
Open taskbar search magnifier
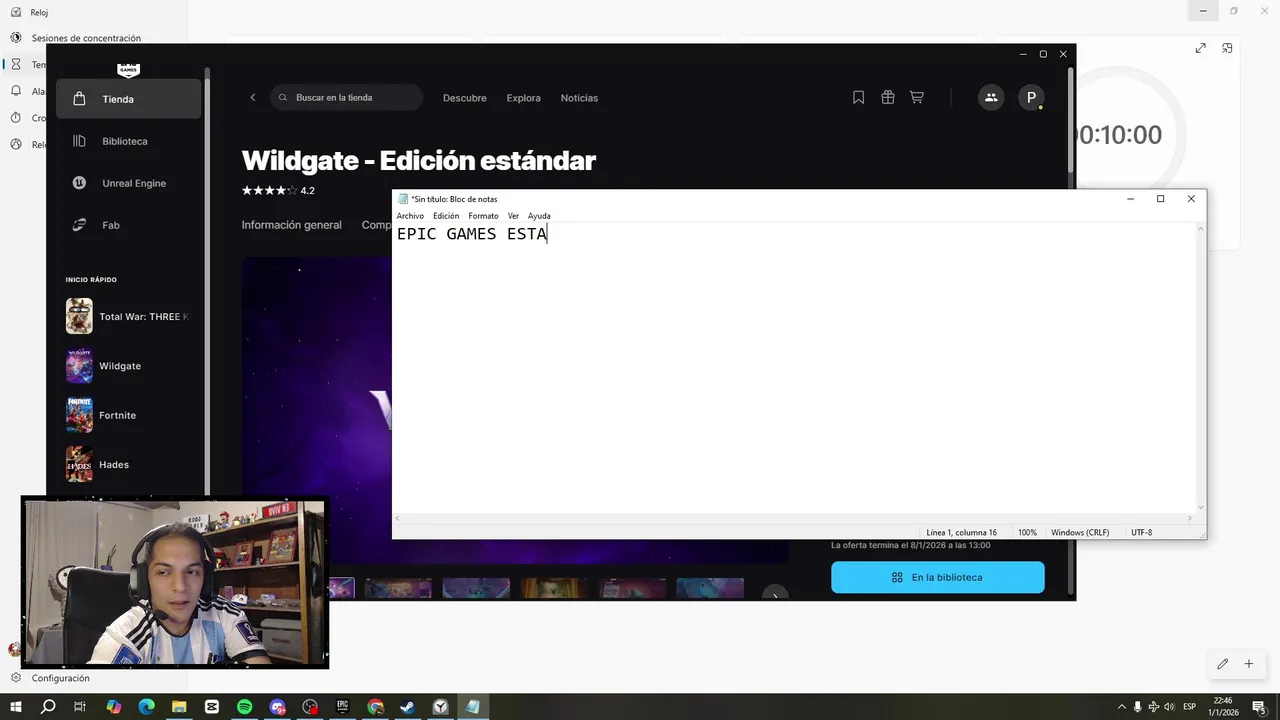pos(48,707)
